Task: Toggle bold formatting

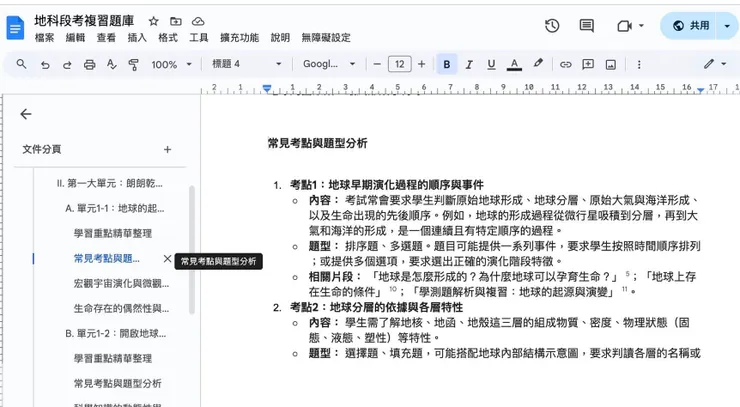Action: click(x=446, y=64)
